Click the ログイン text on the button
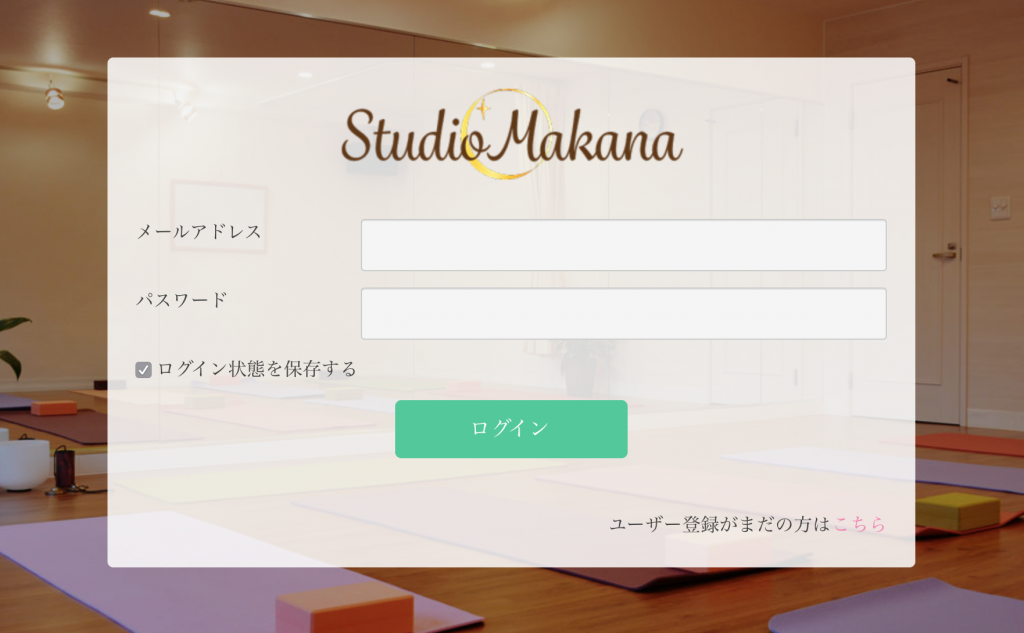 pyautogui.click(x=510, y=428)
